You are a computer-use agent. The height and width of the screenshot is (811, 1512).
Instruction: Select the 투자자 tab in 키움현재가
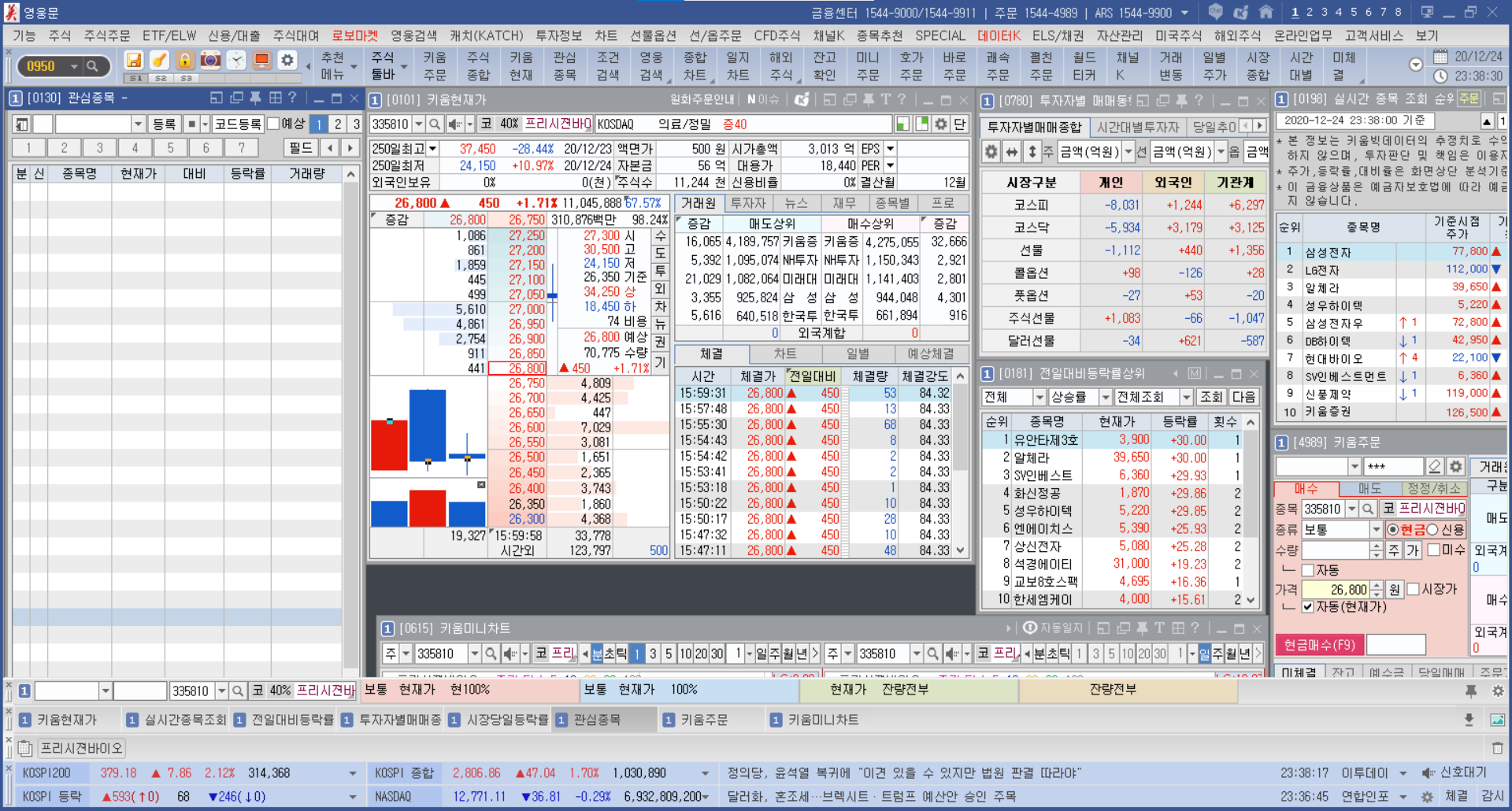tap(748, 203)
